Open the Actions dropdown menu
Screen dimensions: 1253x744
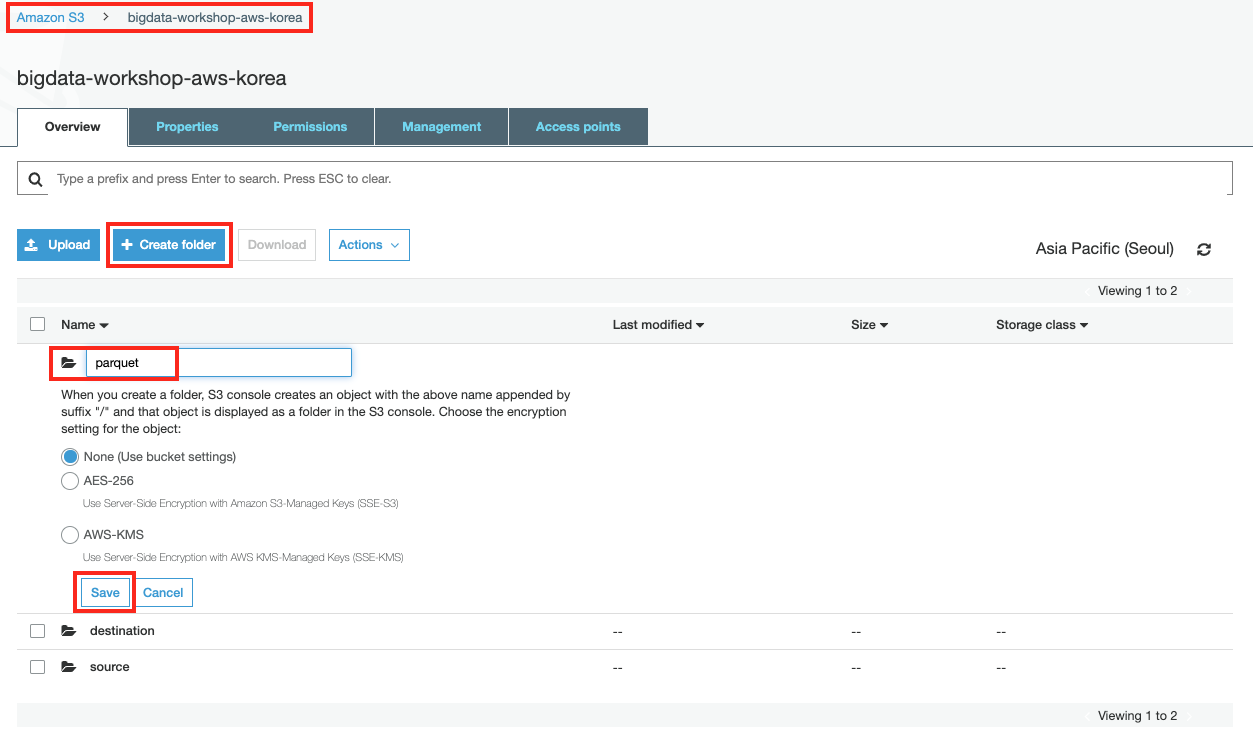pos(369,245)
